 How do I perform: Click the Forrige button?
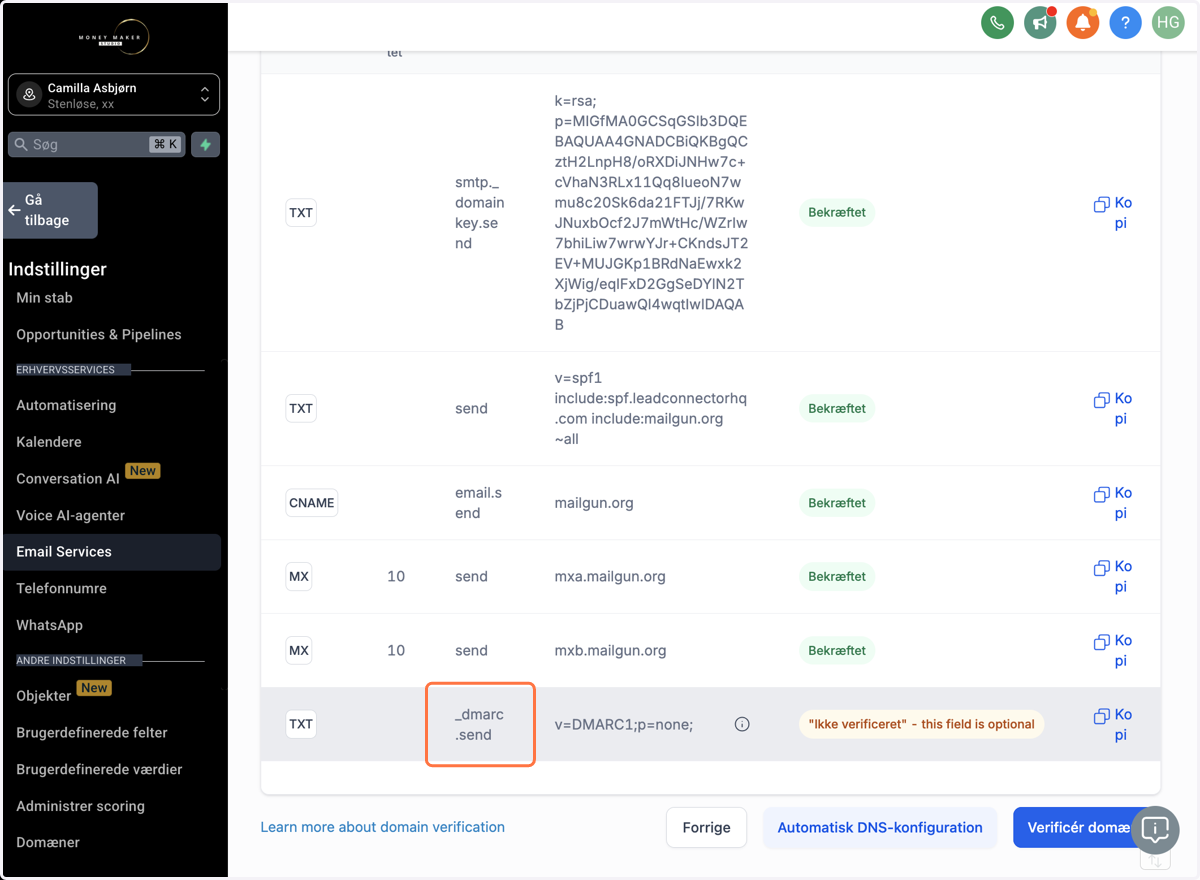pyautogui.click(x=707, y=827)
